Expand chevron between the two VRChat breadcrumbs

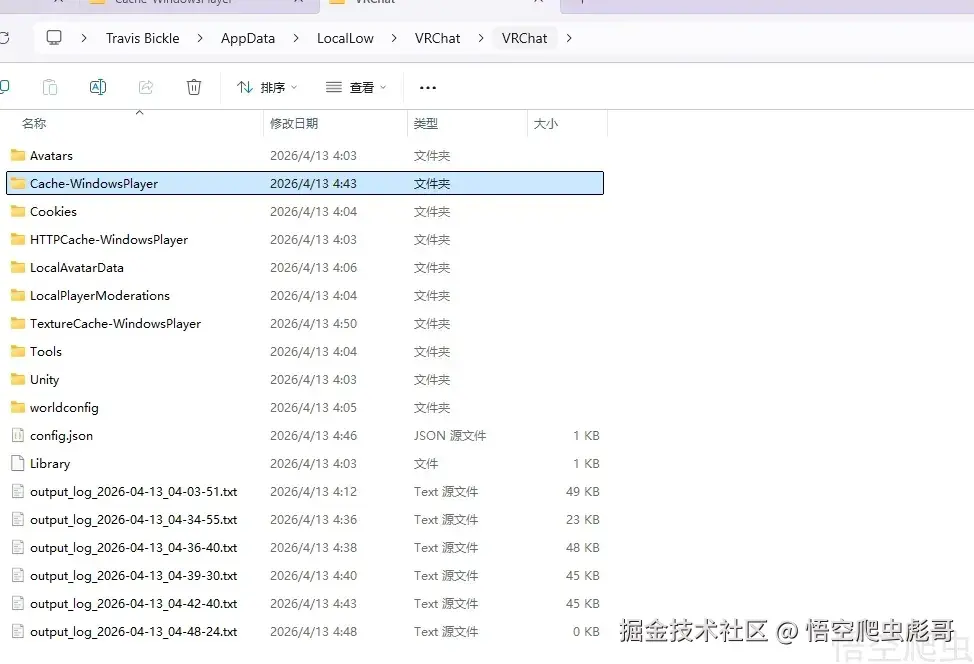pos(481,38)
